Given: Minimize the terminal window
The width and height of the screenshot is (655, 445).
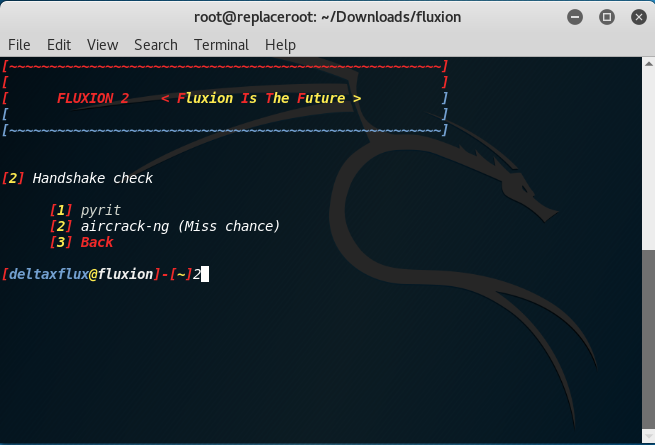Looking at the screenshot, I should tap(575, 17).
